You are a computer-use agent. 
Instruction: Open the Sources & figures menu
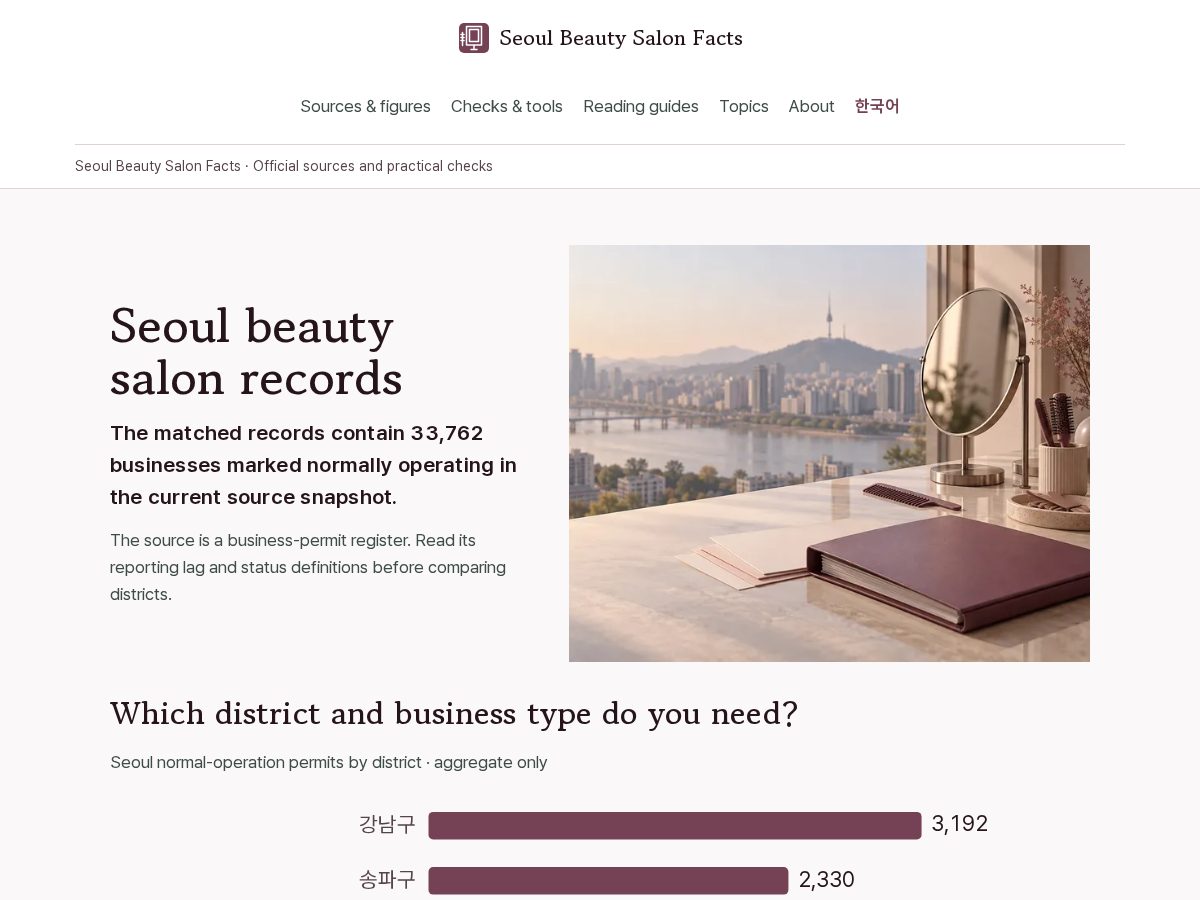pos(365,106)
